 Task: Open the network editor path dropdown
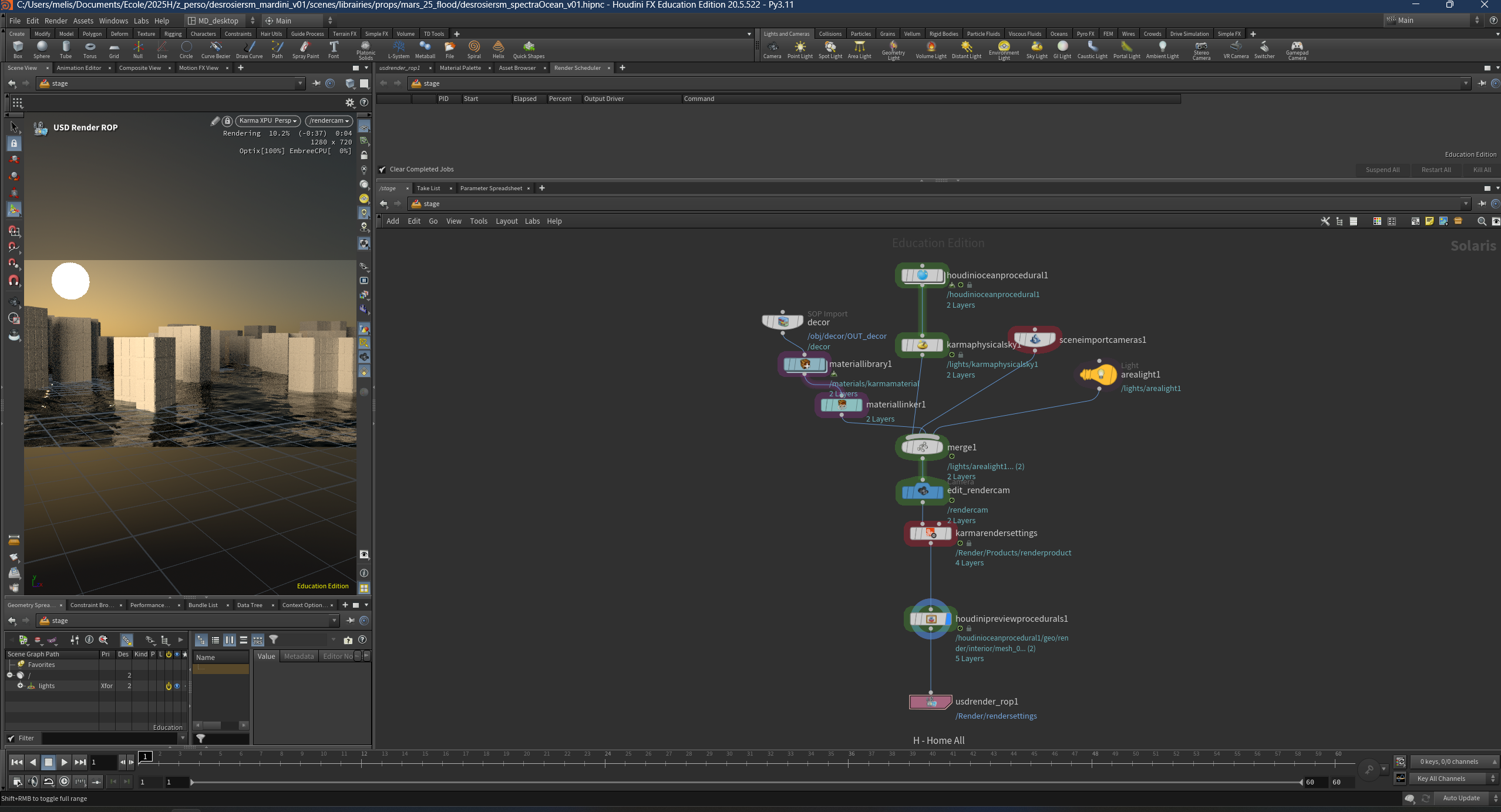[1466, 204]
